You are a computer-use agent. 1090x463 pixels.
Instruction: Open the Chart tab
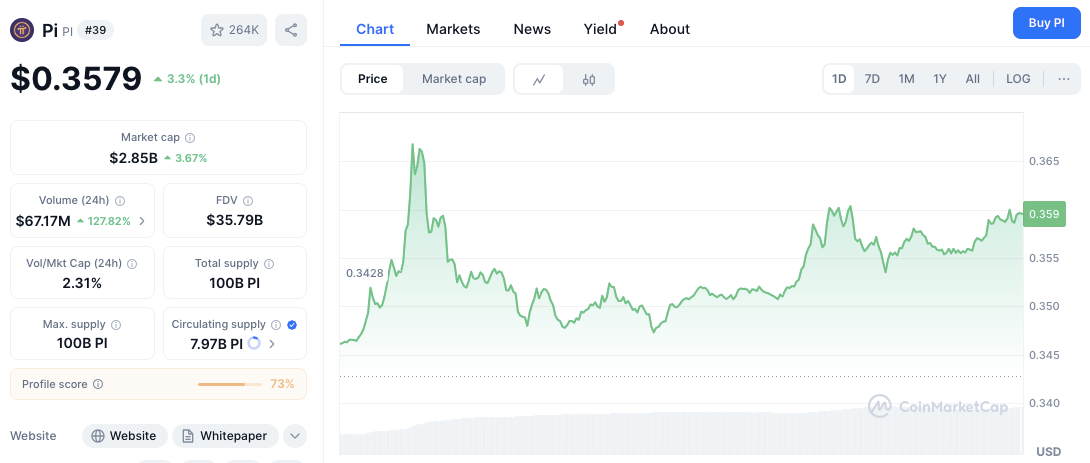(x=375, y=29)
